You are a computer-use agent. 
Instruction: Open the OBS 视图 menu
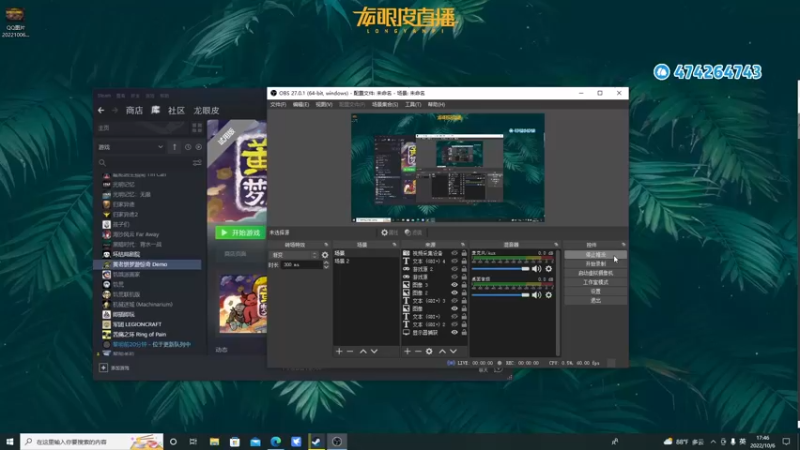coord(323,105)
